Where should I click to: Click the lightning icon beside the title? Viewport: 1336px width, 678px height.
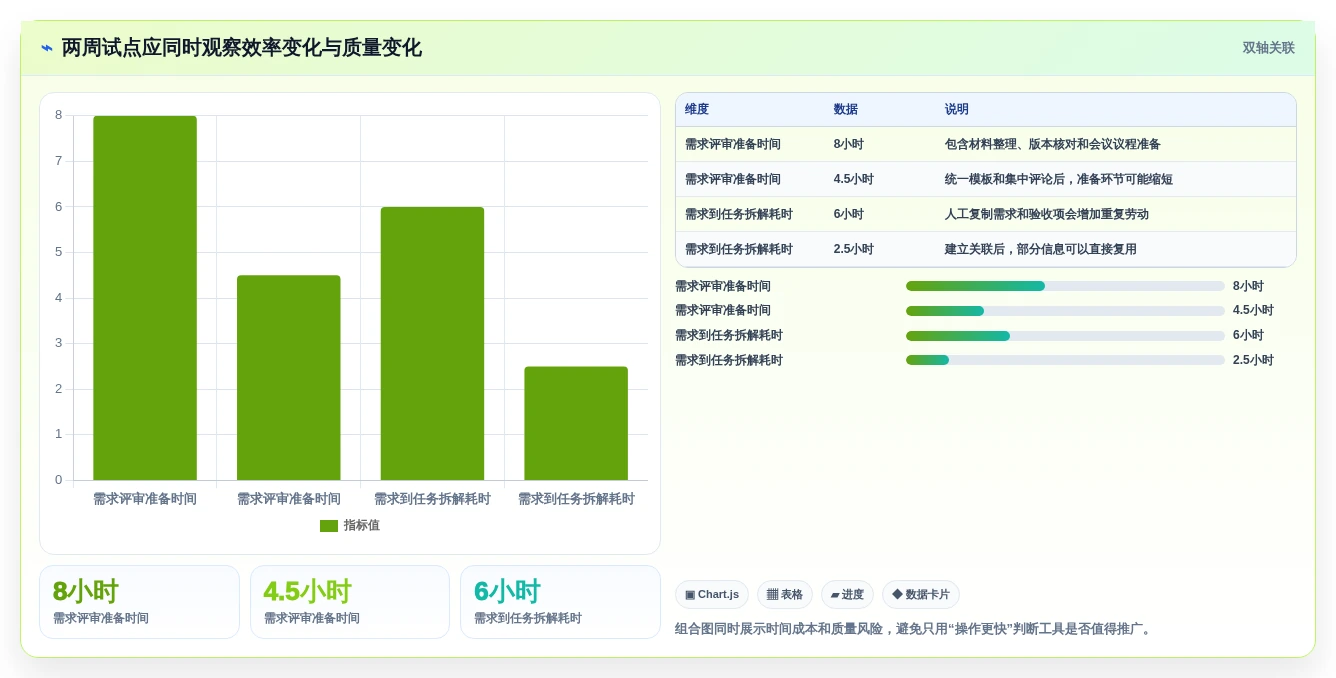pos(47,48)
